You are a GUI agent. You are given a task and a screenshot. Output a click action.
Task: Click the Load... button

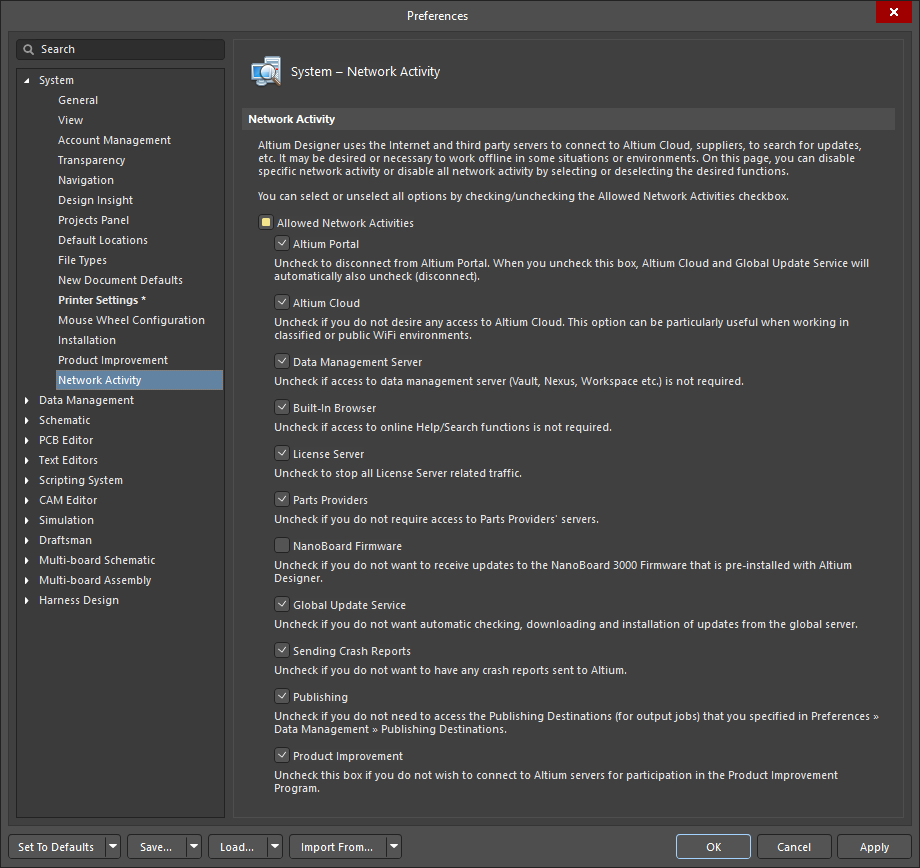point(237,847)
